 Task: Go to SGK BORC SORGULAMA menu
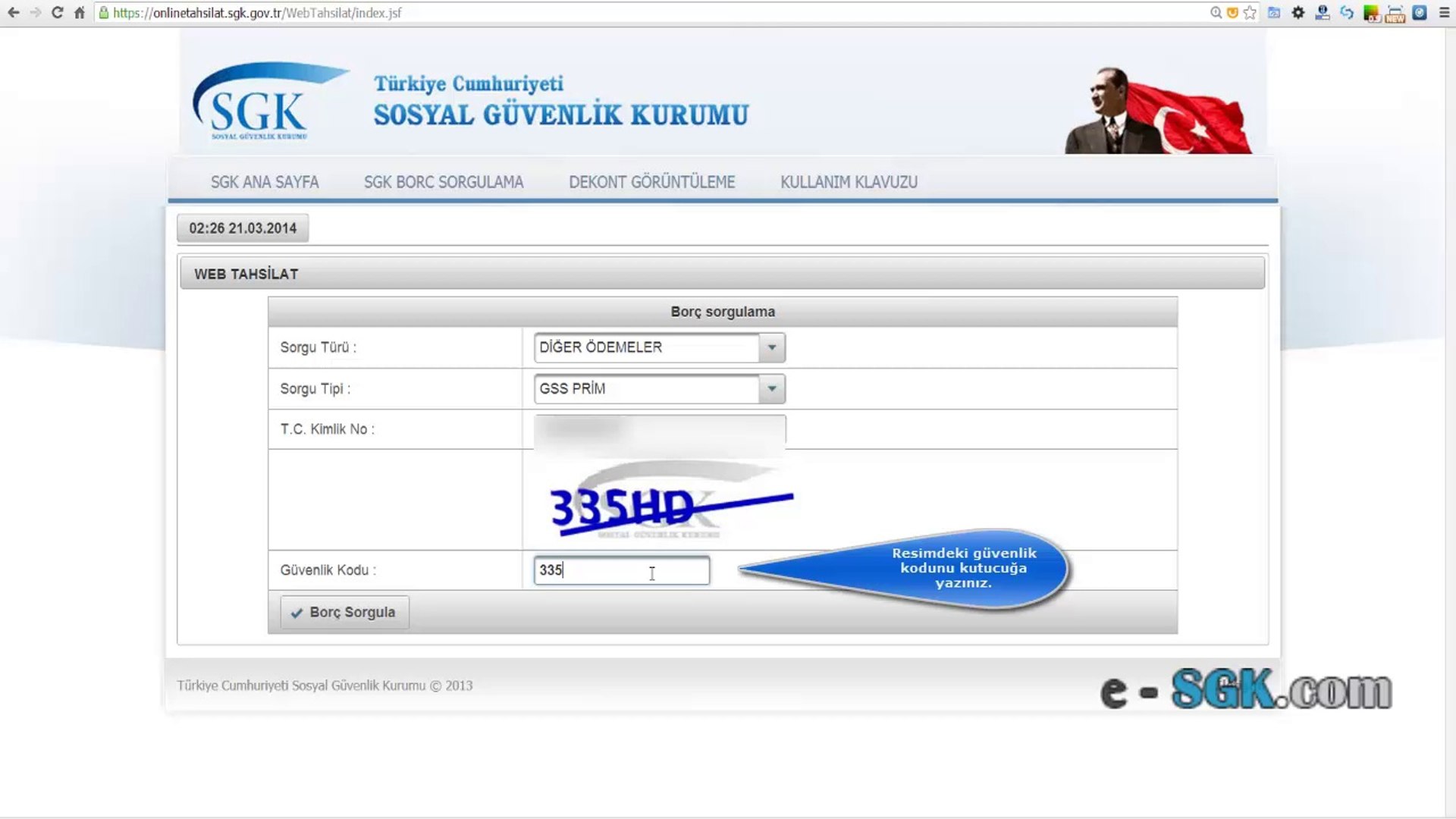click(444, 182)
